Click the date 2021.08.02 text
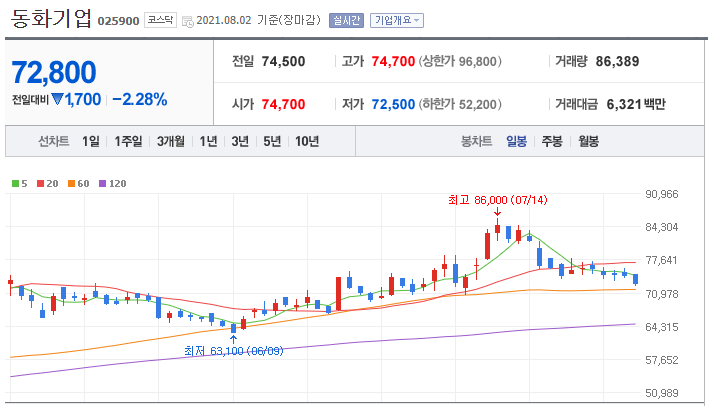Viewport: 708px width, 406px height. [224, 20]
